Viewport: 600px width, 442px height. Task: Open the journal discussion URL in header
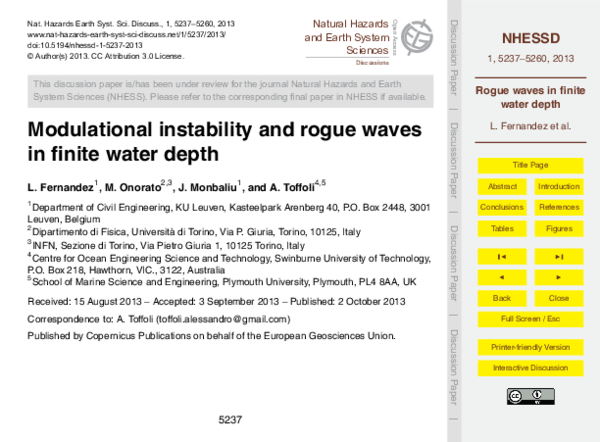pos(126,34)
